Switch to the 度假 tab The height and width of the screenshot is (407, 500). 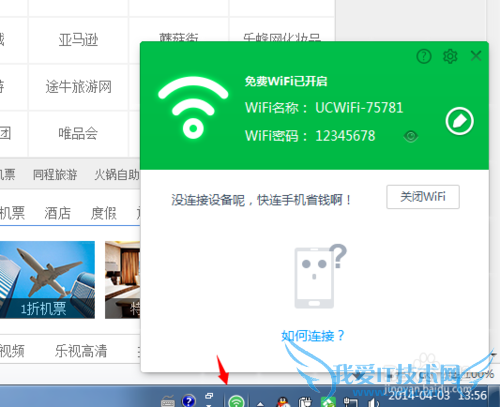click(x=104, y=213)
